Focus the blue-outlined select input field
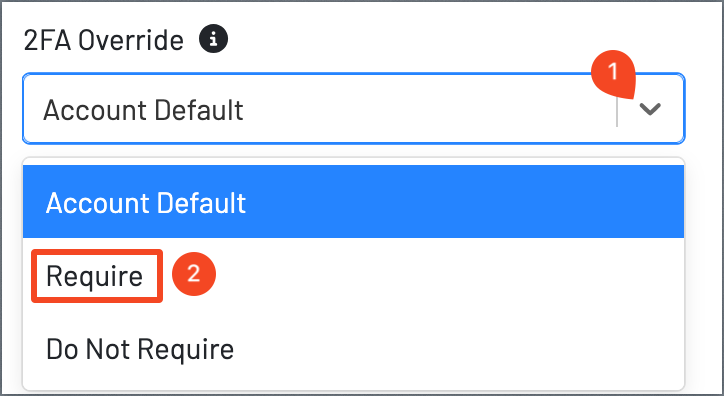The width and height of the screenshot is (724, 396). (354, 109)
